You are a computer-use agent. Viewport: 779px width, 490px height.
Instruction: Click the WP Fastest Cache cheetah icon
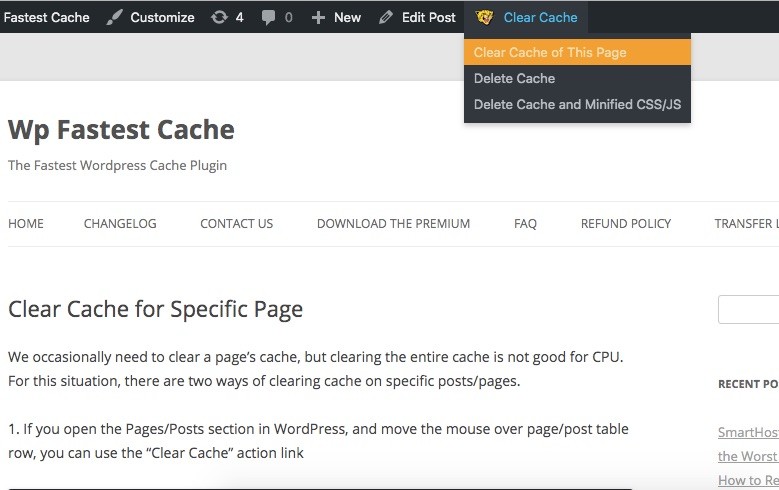coord(485,17)
